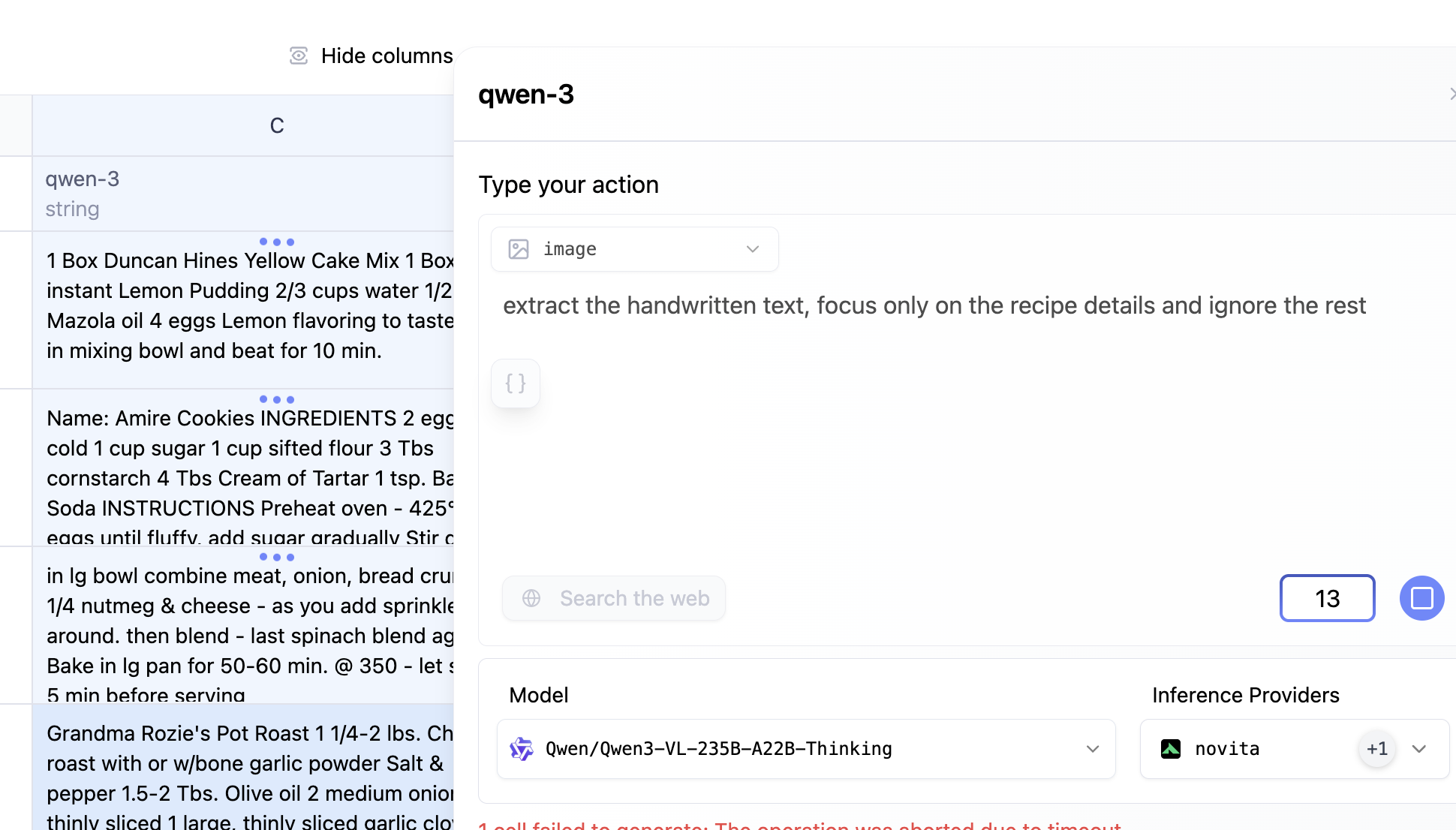Click the +1 additional providers badge
Screen dimensions: 1456x830
pos(1376,749)
